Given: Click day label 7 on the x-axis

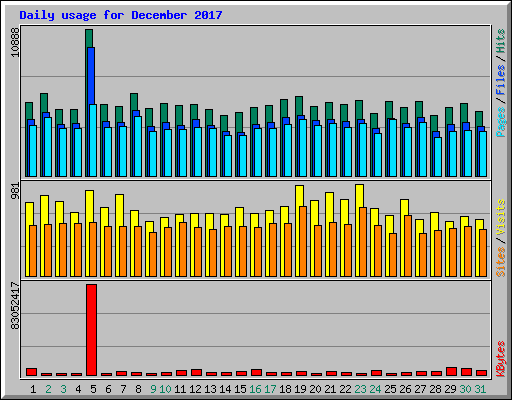Looking at the screenshot, I should point(123,389).
